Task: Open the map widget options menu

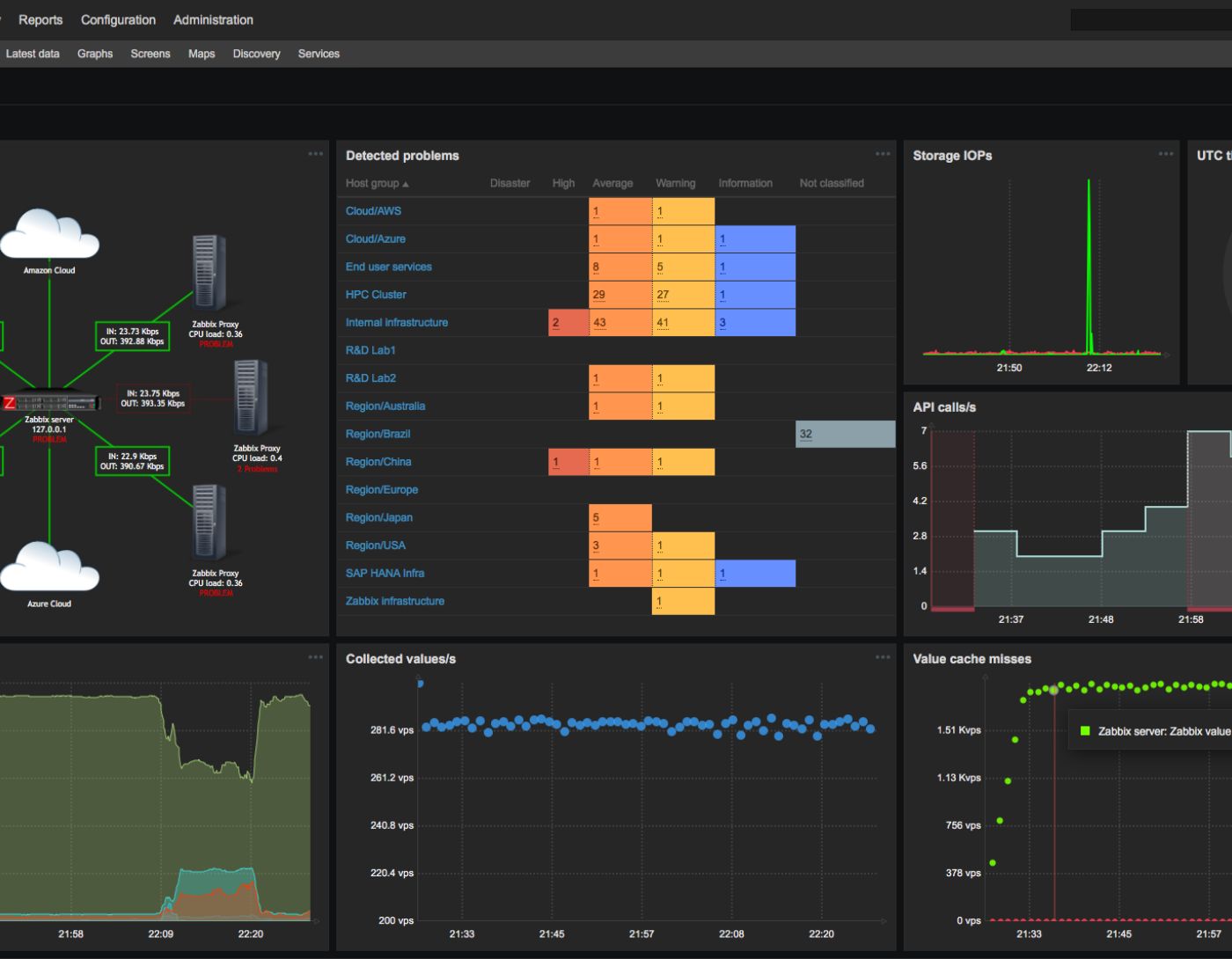Action: 316,154
